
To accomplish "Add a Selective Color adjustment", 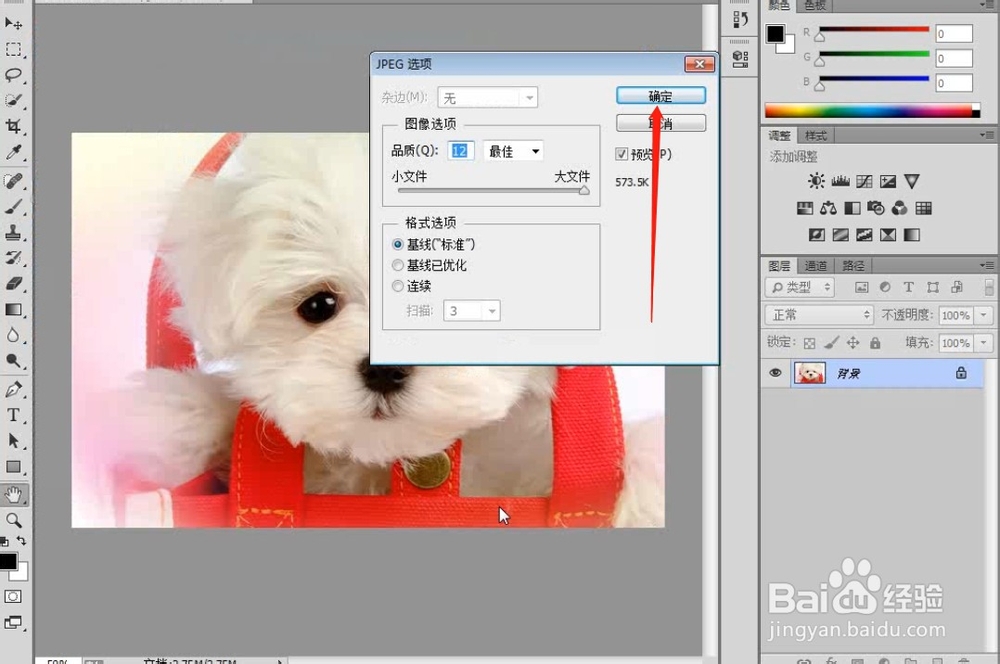I will pyautogui.click(x=888, y=235).
